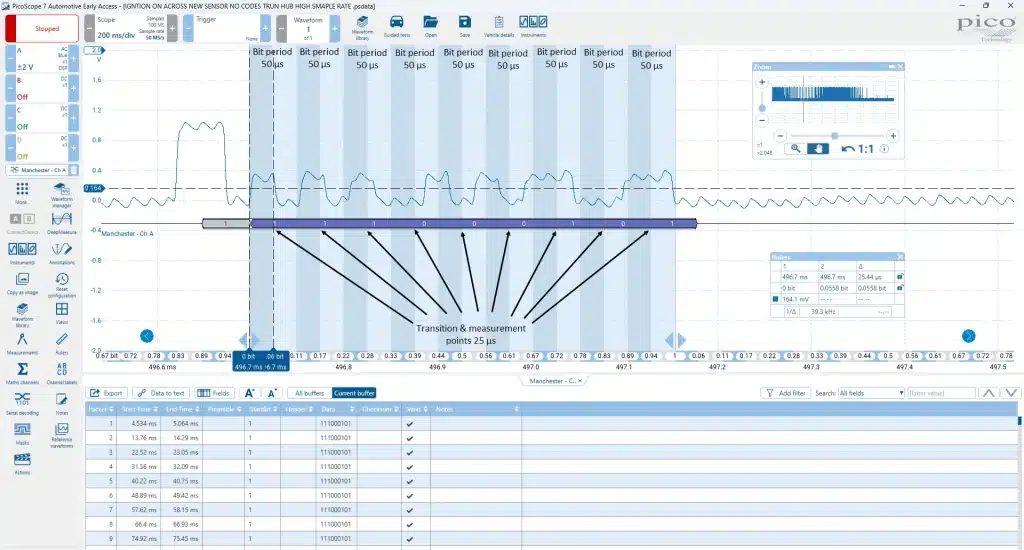This screenshot has height=550, width=1024.
Task: Click vertical zoom slider handle in Zoom panel
Action: (x=762, y=108)
